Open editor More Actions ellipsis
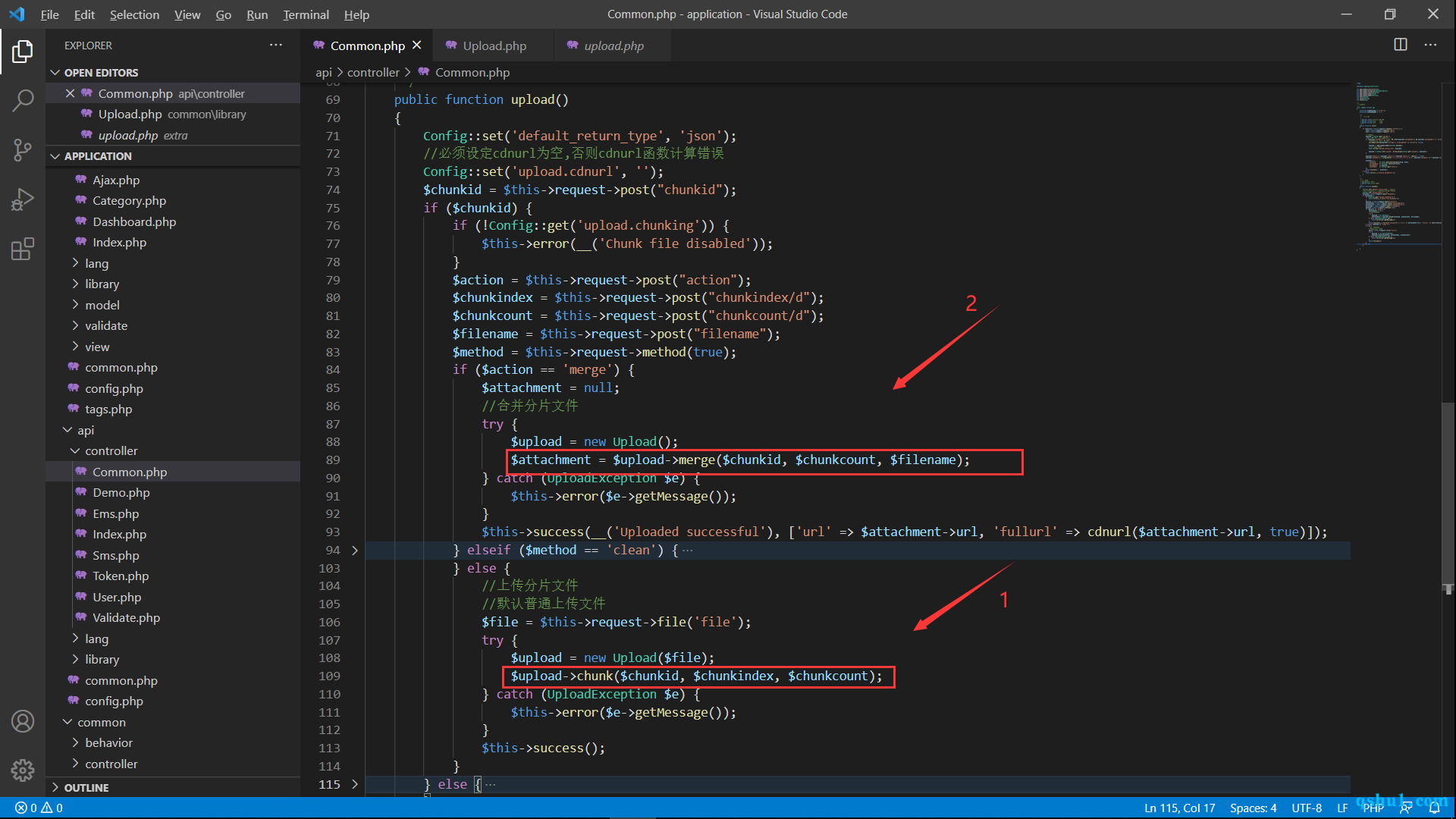This screenshot has height=819, width=1456. pyautogui.click(x=1430, y=45)
